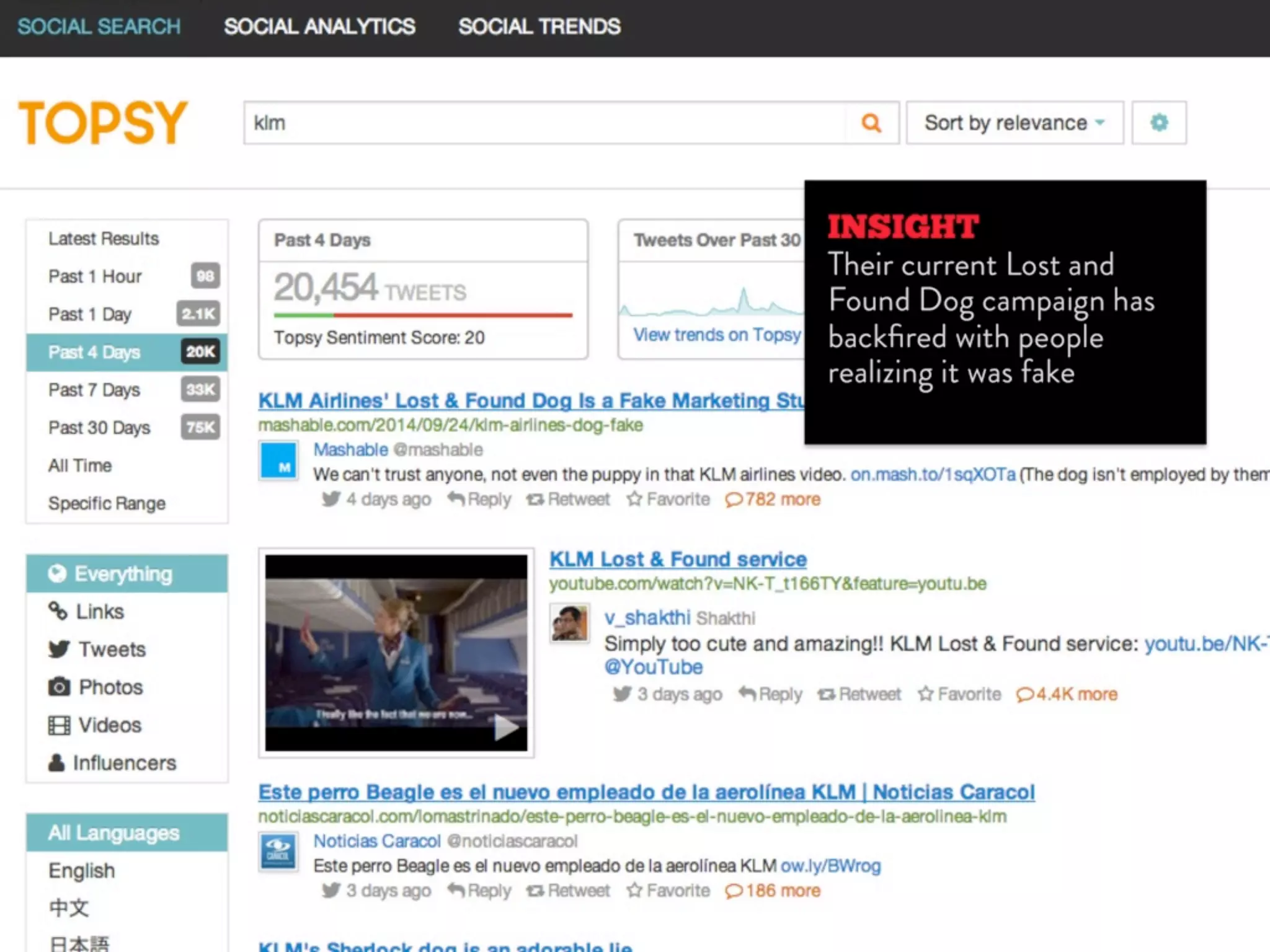The height and width of the screenshot is (952, 1270).
Task: Reply to the Mashable tweet
Action: (479, 499)
